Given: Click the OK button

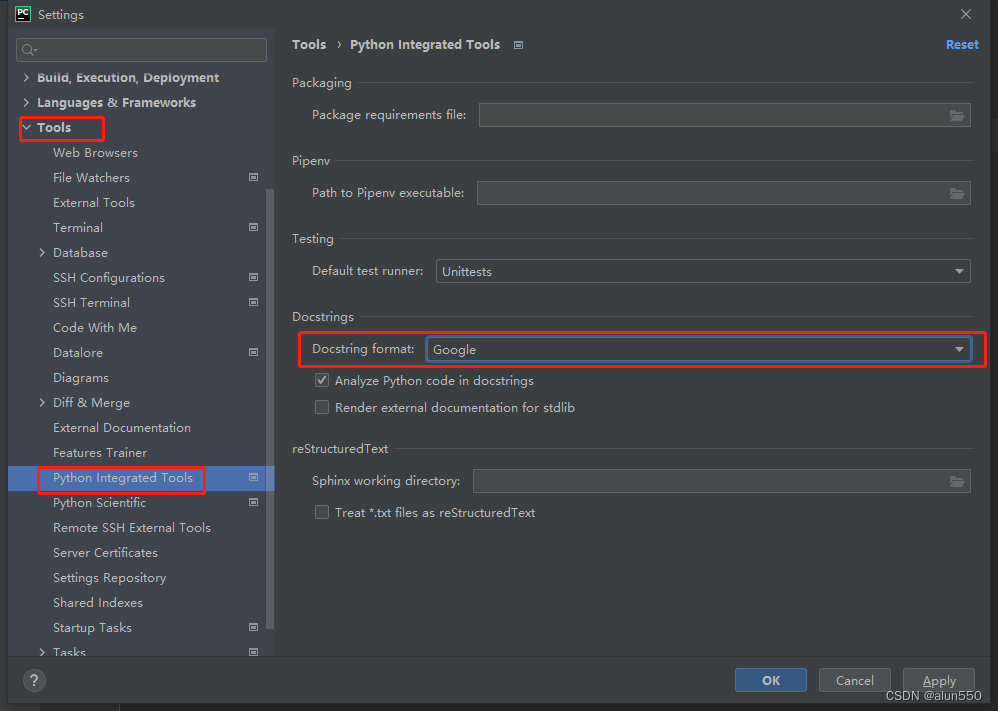Looking at the screenshot, I should [x=770, y=680].
